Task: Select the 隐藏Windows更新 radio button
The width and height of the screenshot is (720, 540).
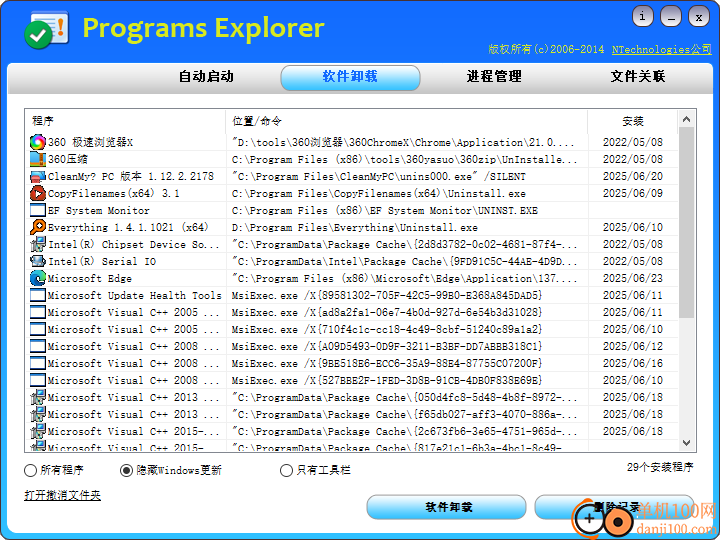Action: 126,470
